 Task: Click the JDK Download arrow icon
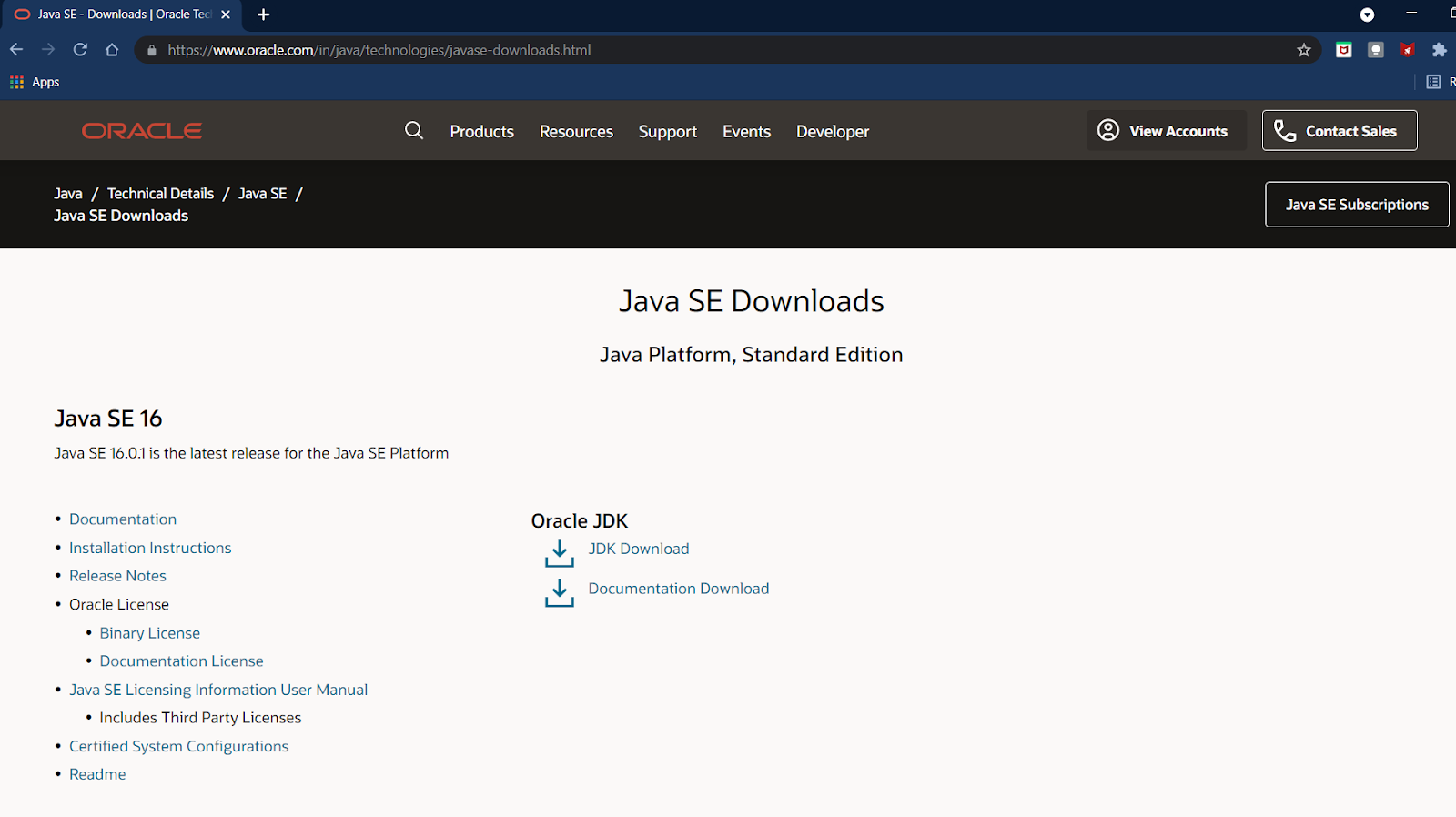tap(560, 553)
